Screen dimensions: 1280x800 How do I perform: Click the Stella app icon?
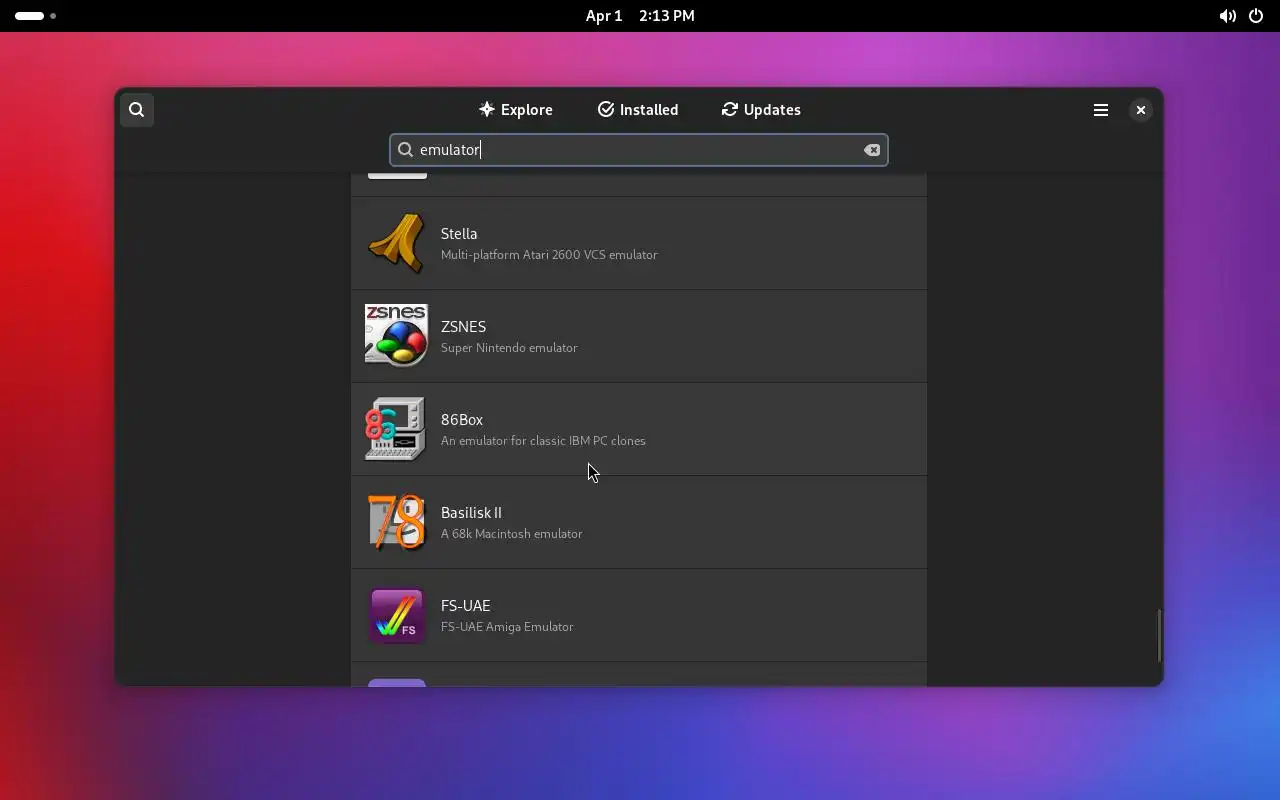(x=396, y=243)
